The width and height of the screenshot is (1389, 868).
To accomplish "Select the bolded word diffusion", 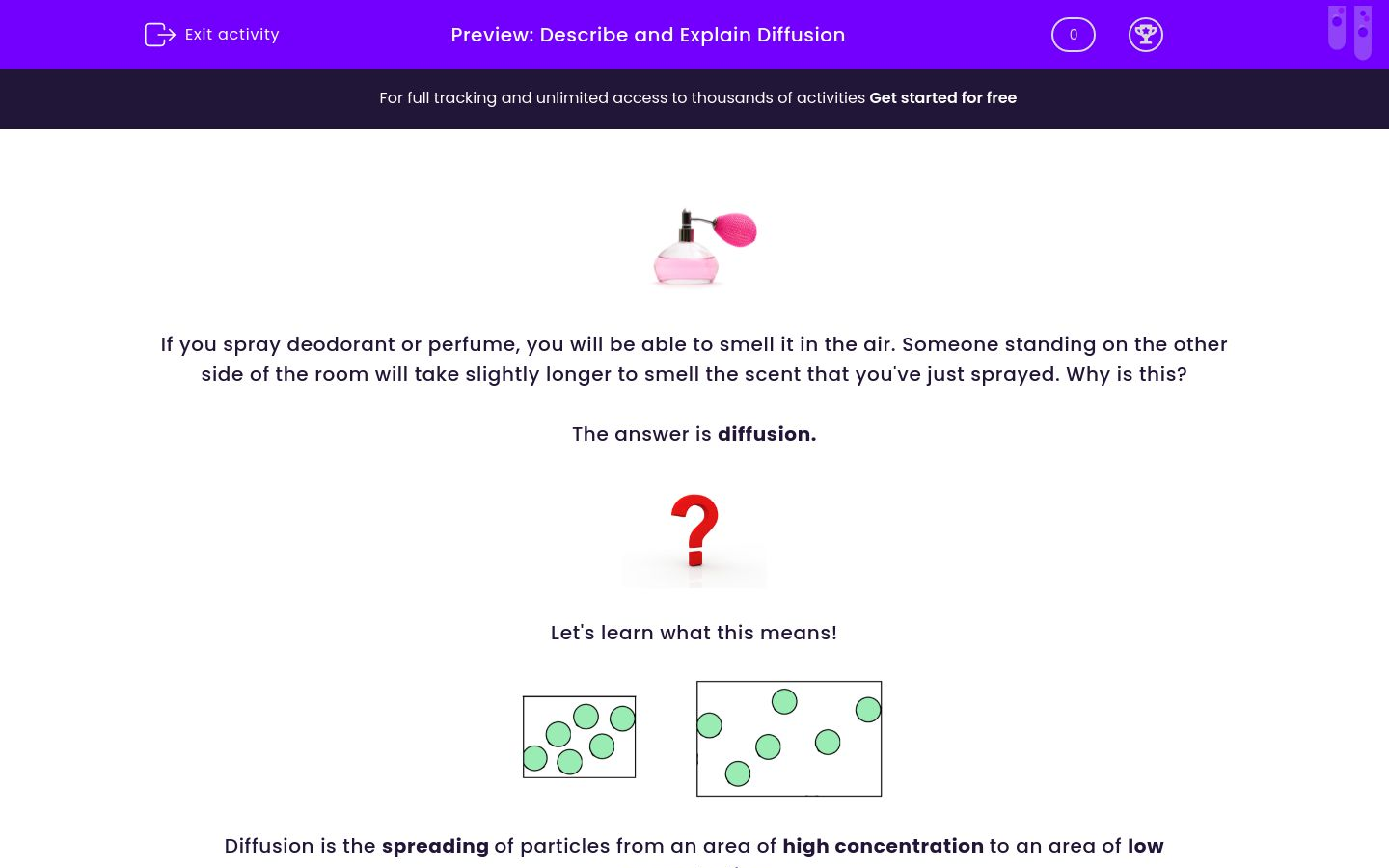I will point(764,434).
